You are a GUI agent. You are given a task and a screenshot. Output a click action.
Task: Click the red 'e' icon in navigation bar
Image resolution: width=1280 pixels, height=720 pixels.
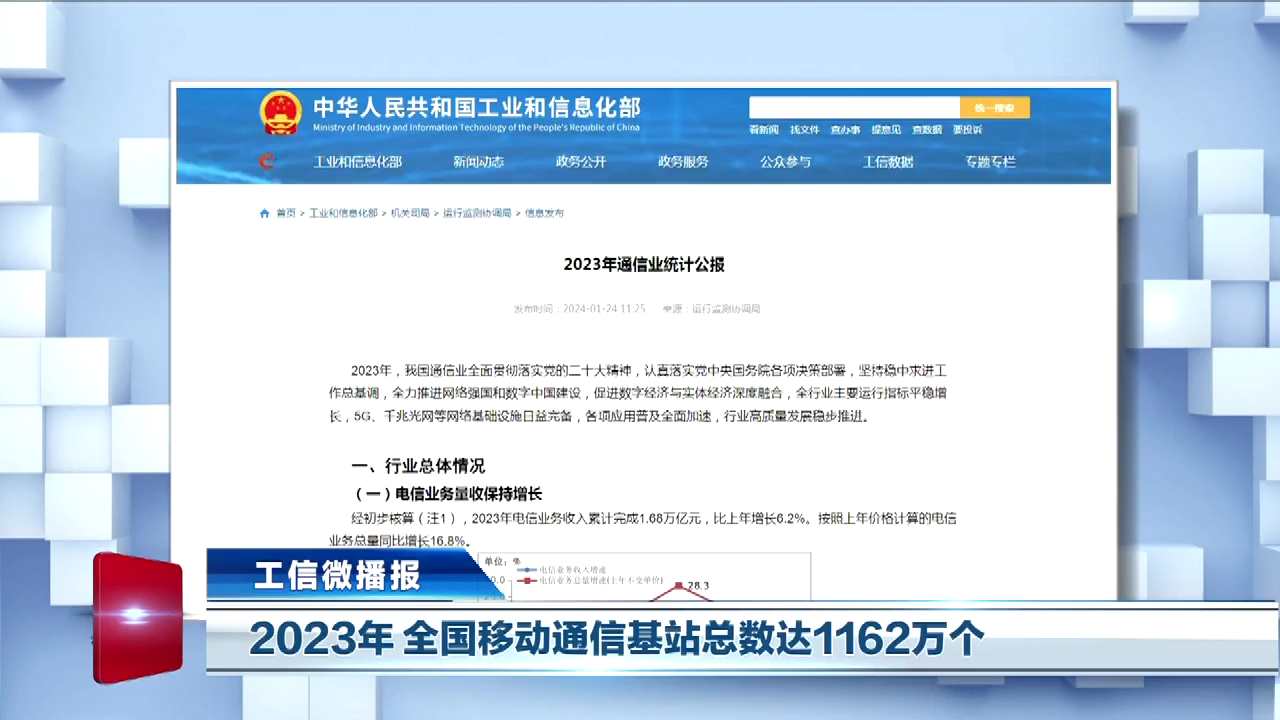[x=267, y=161]
